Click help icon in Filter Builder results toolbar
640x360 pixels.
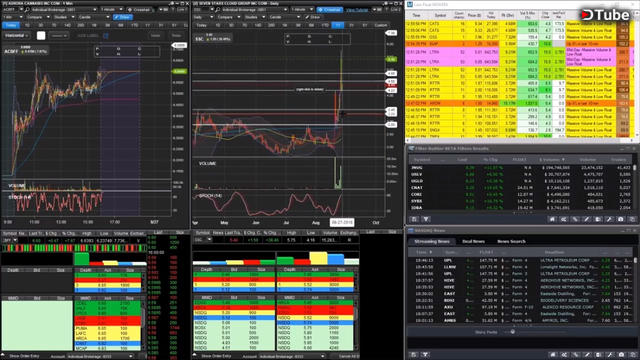[632, 219]
